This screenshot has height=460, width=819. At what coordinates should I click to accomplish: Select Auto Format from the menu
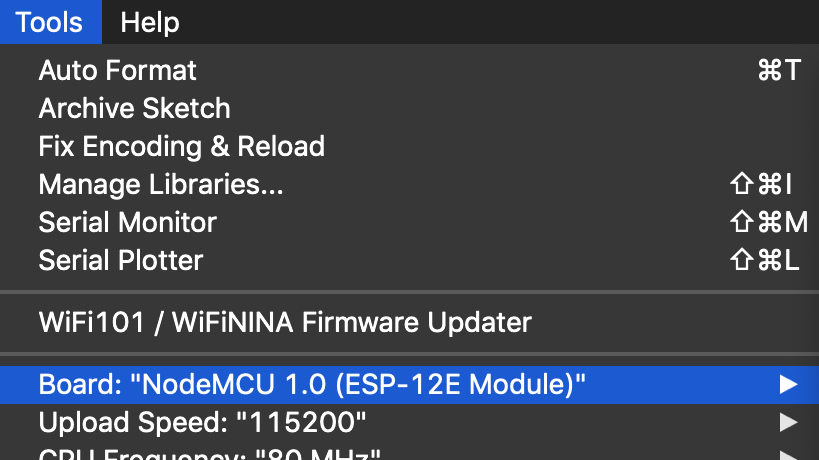(410, 70)
